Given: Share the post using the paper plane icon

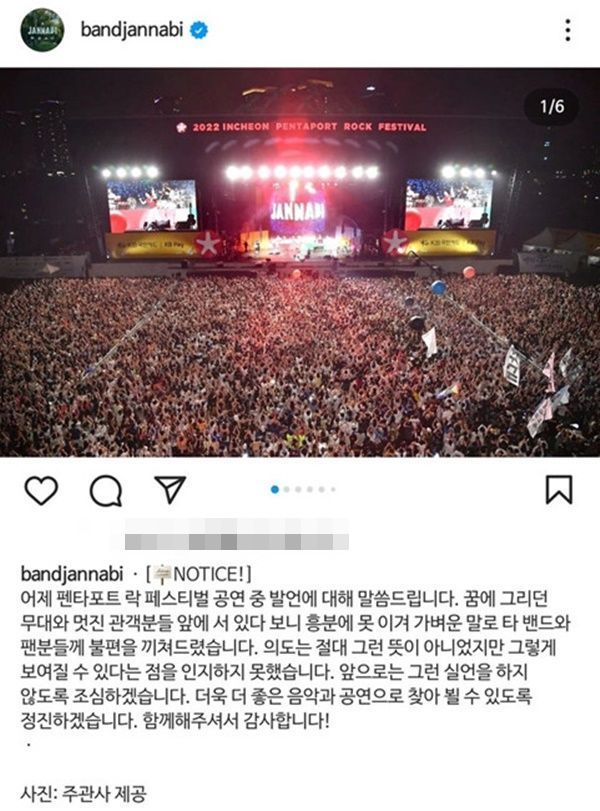Looking at the screenshot, I should click(x=170, y=489).
